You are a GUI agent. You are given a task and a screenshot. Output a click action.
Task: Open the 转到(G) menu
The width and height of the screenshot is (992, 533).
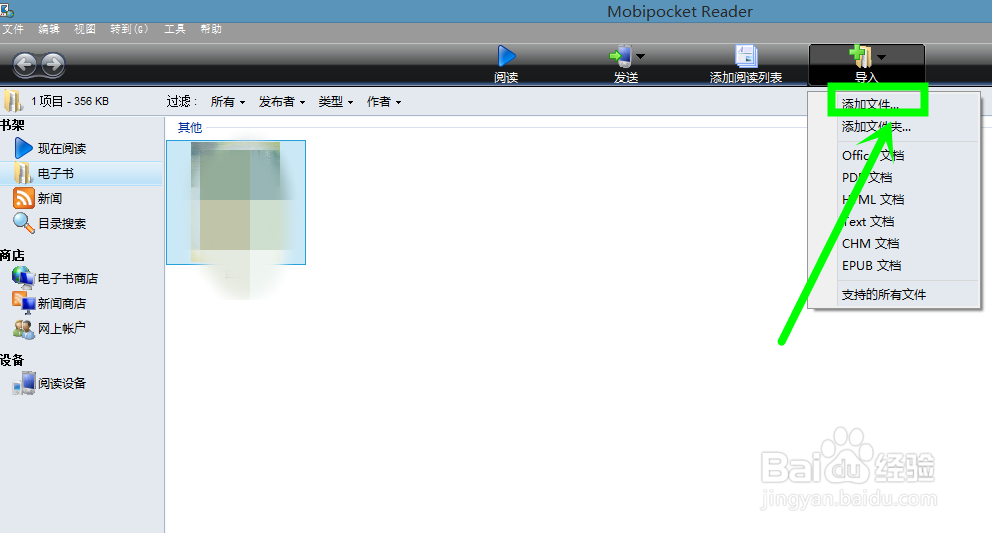click(x=129, y=29)
